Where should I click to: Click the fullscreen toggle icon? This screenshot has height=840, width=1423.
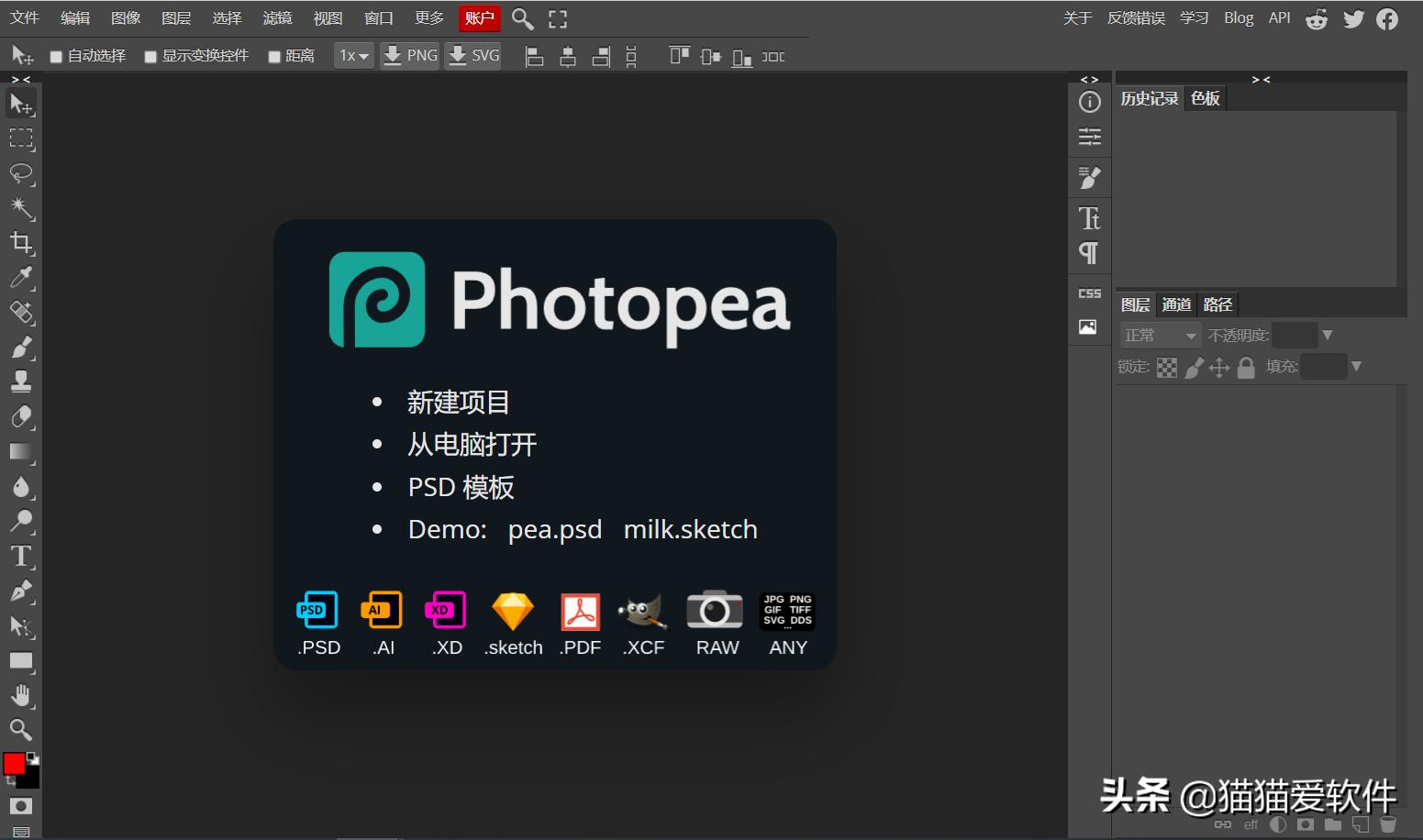[558, 18]
